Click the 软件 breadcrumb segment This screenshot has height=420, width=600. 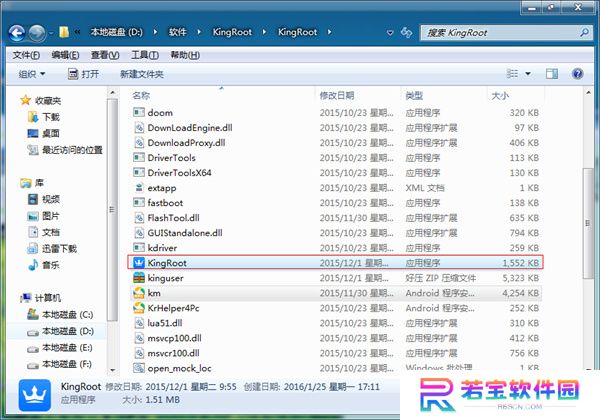(x=178, y=32)
